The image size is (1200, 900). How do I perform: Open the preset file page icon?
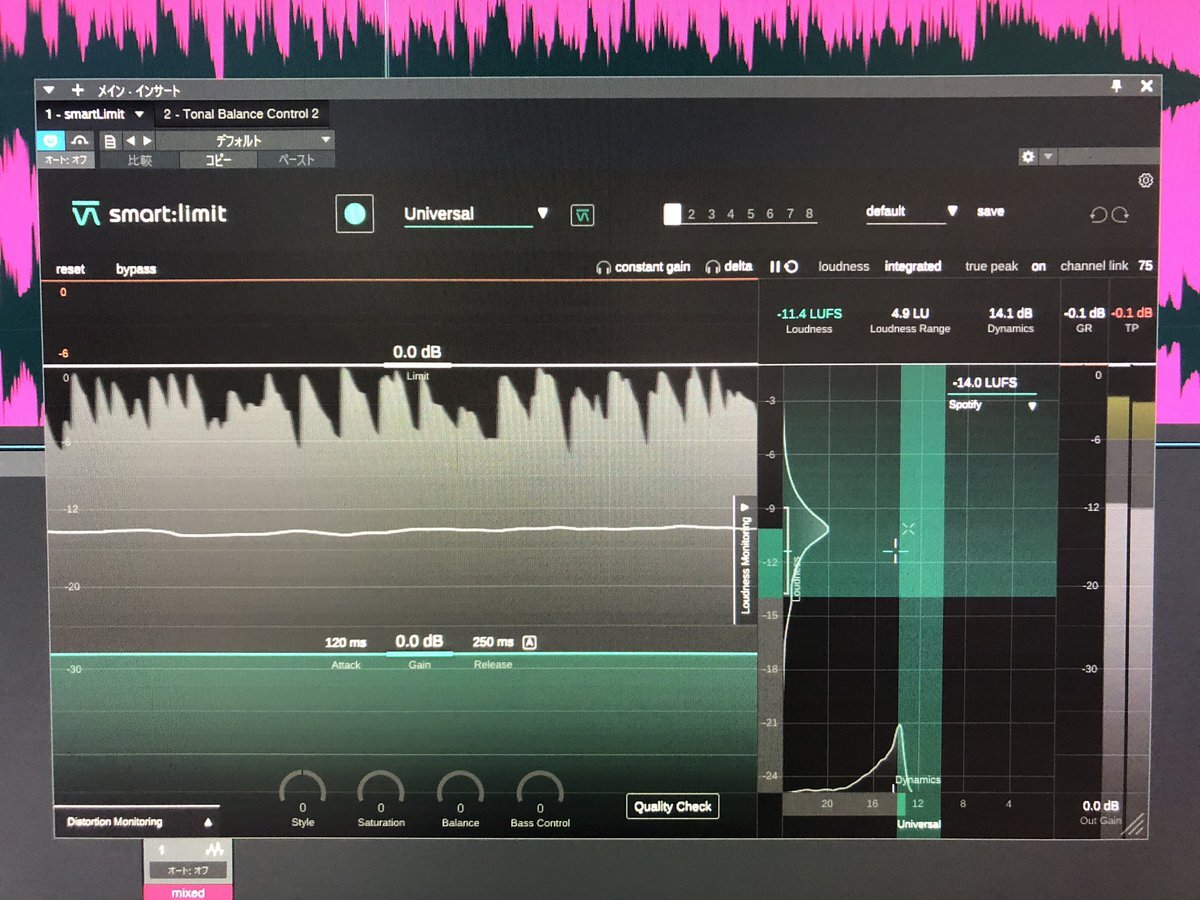tap(110, 141)
